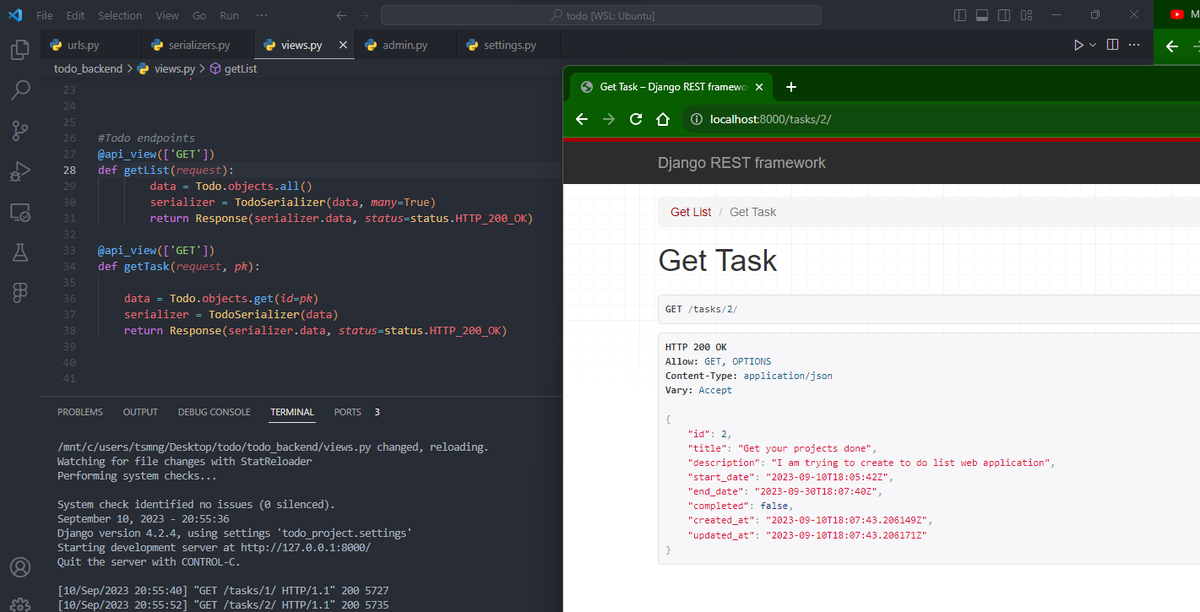
Task: Click line number 28 in the gutter
Action: tap(70, 170)
